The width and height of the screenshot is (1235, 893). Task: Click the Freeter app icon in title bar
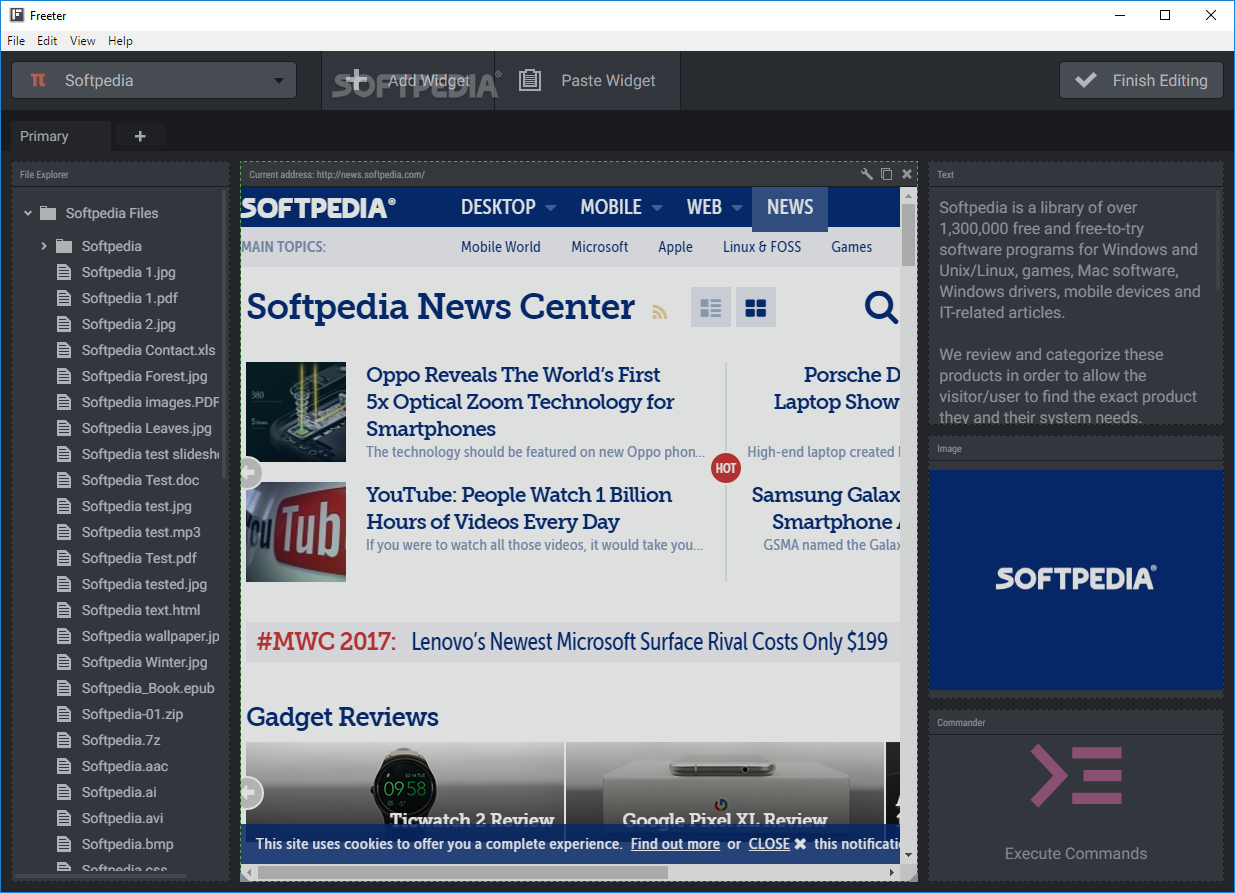(17, 15)
